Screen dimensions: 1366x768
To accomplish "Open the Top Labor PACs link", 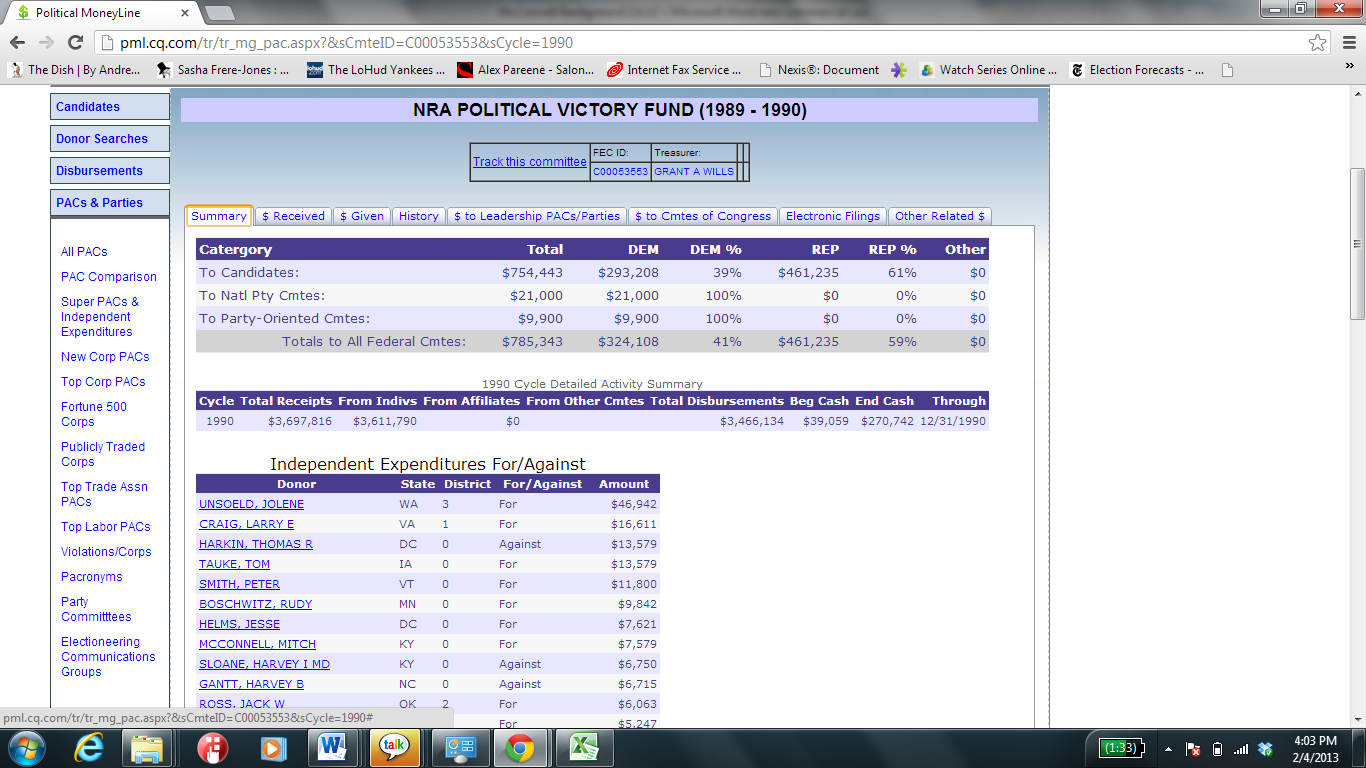I will click(106, 527).
